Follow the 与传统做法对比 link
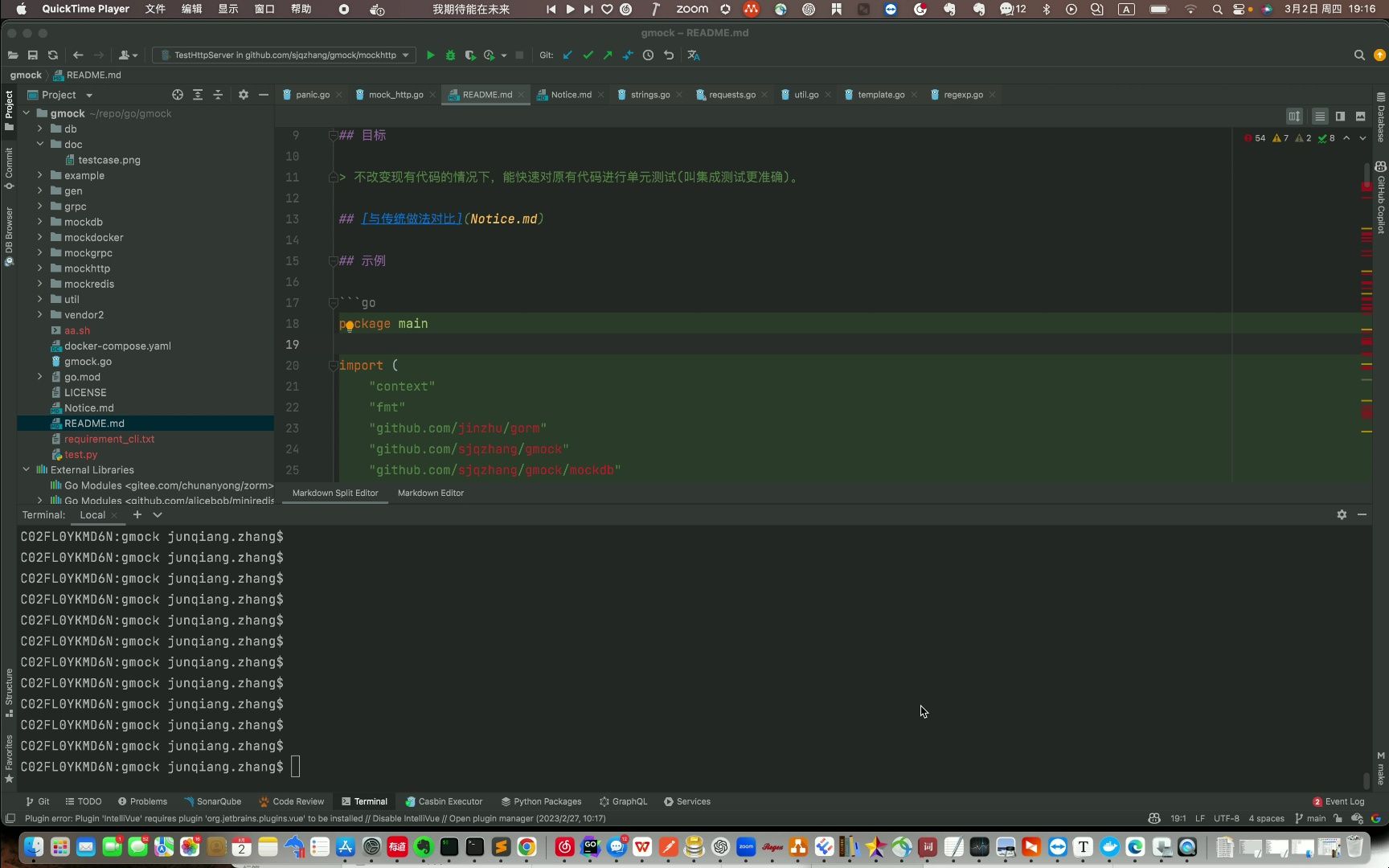 [412, 219]
